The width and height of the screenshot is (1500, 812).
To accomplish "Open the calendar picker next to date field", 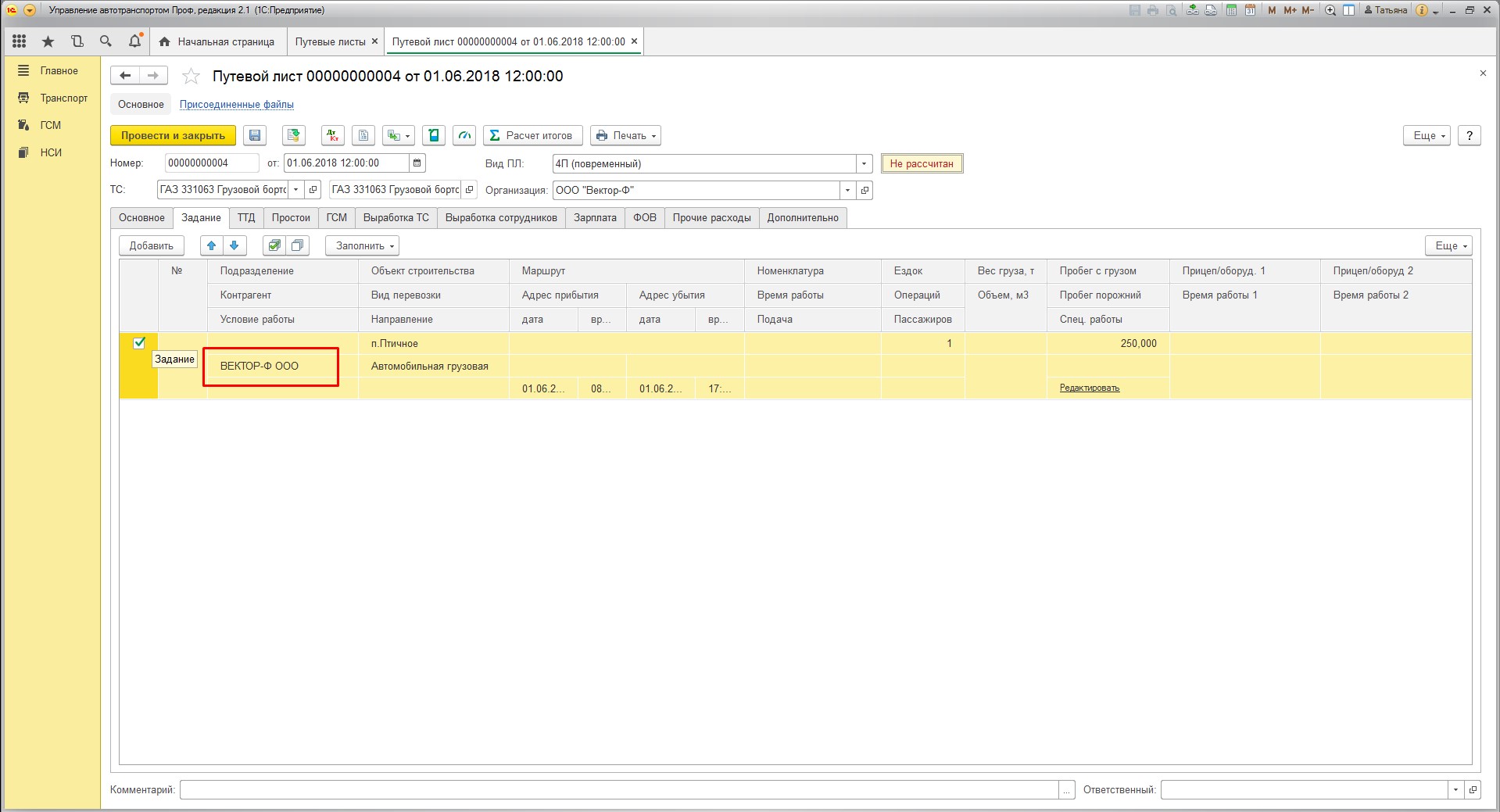I will tap(417, 163).
